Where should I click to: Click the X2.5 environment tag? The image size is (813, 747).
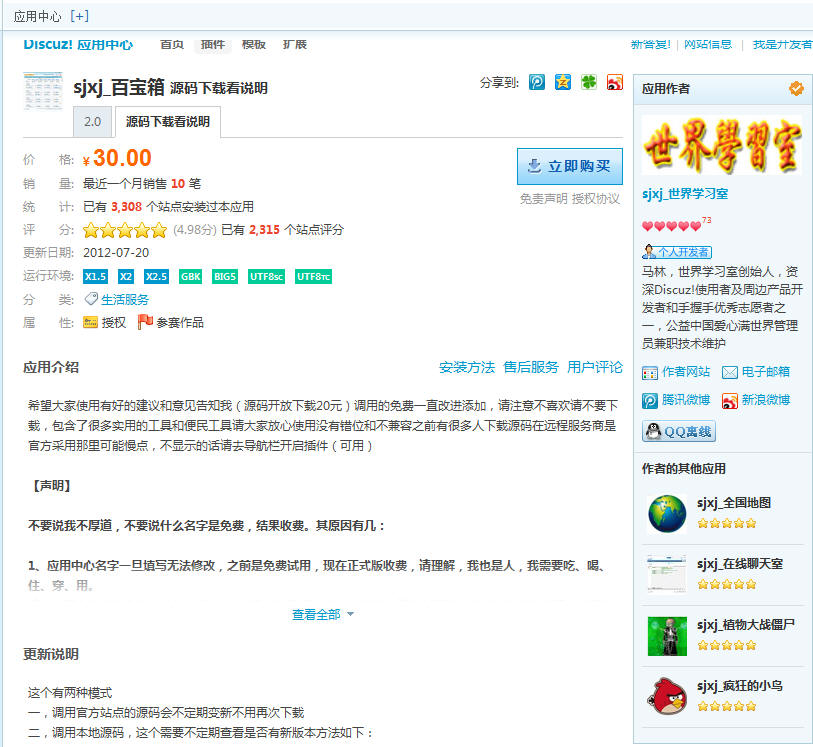156,276
